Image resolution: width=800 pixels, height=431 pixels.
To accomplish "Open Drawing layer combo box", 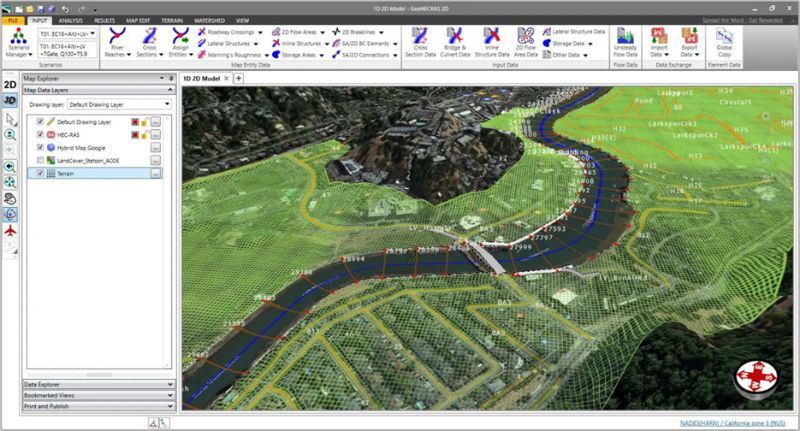I will click(x=119, y=105).
